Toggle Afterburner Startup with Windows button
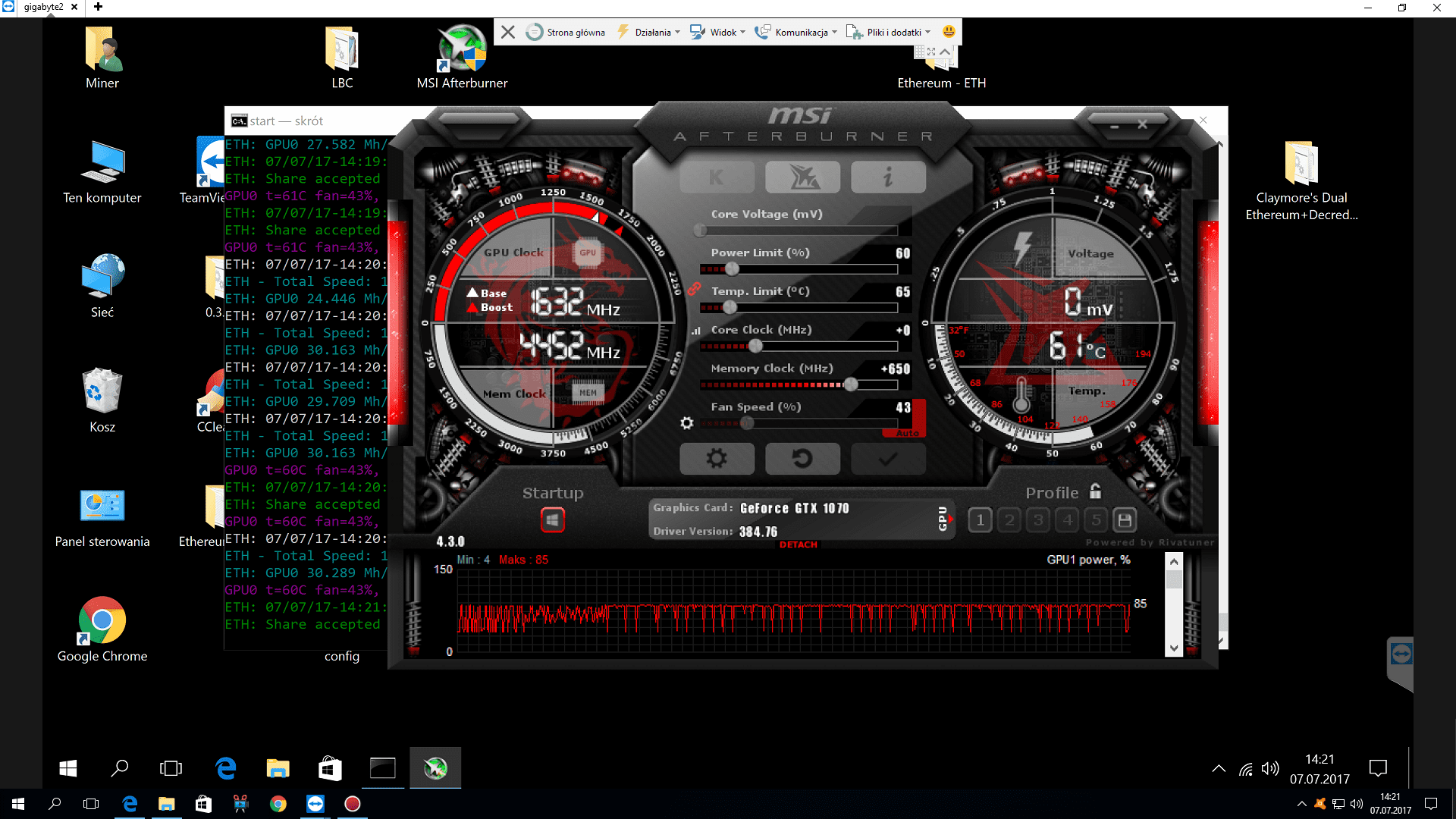This screenshot has height=819, width=1456. point(553,520)
